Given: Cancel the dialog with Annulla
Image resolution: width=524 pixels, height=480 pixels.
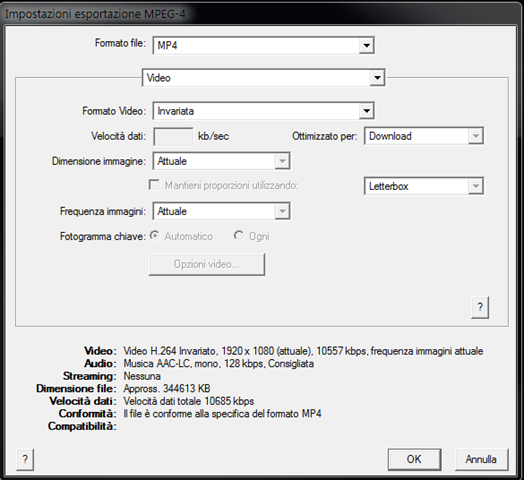Looking at the screenshot, I should (482, 460).
